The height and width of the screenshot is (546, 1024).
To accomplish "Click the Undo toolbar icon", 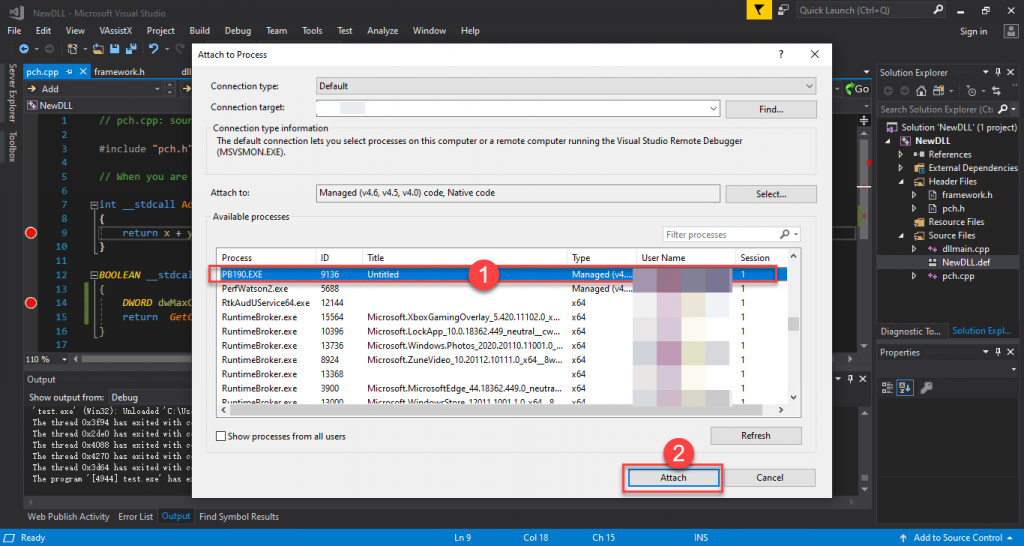I will pyautogui.click(x=153, y=48).
